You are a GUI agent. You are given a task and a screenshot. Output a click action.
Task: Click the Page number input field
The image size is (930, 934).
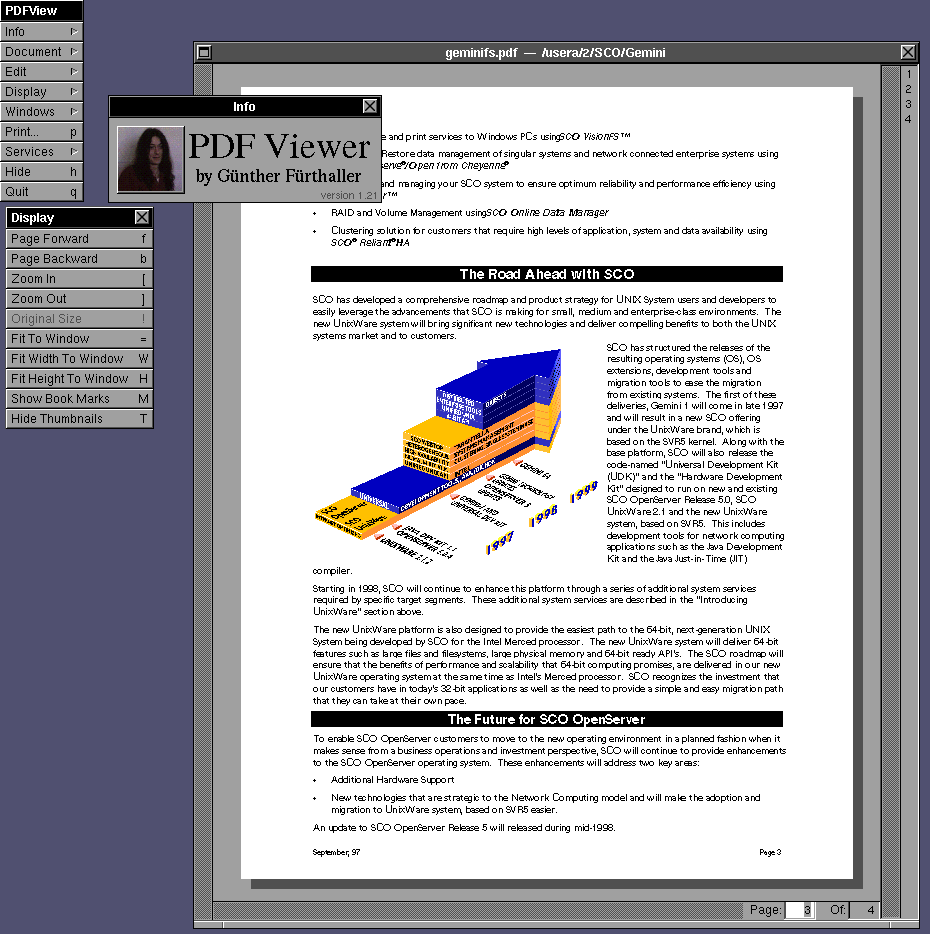[x=798, y=910]
